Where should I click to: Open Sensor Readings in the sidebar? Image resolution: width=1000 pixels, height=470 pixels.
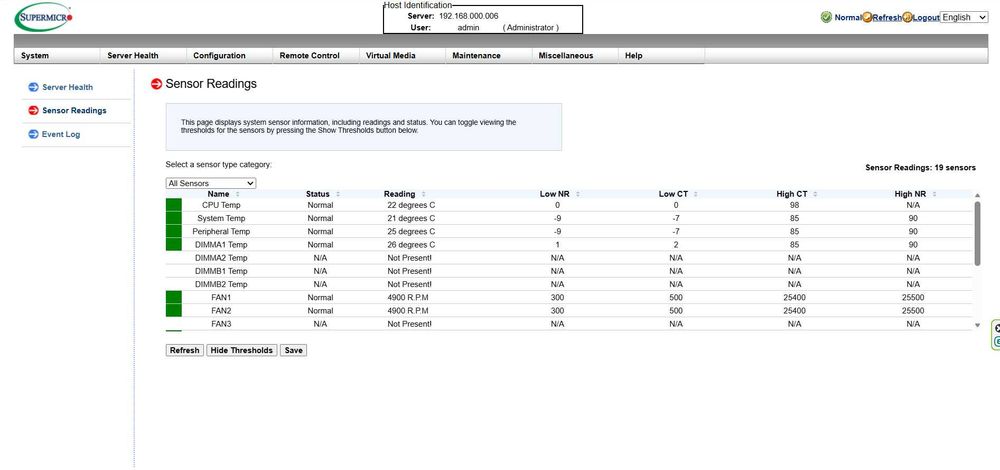pos(74,110)
